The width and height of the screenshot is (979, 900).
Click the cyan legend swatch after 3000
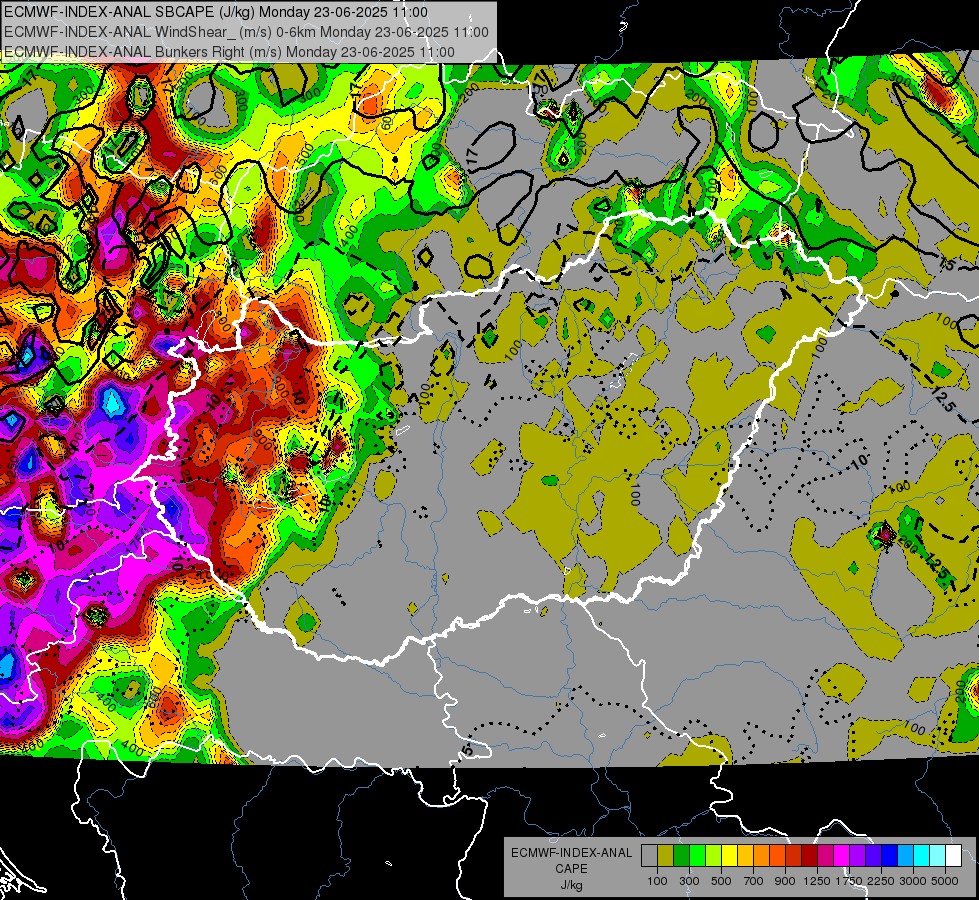pos(922,855)
